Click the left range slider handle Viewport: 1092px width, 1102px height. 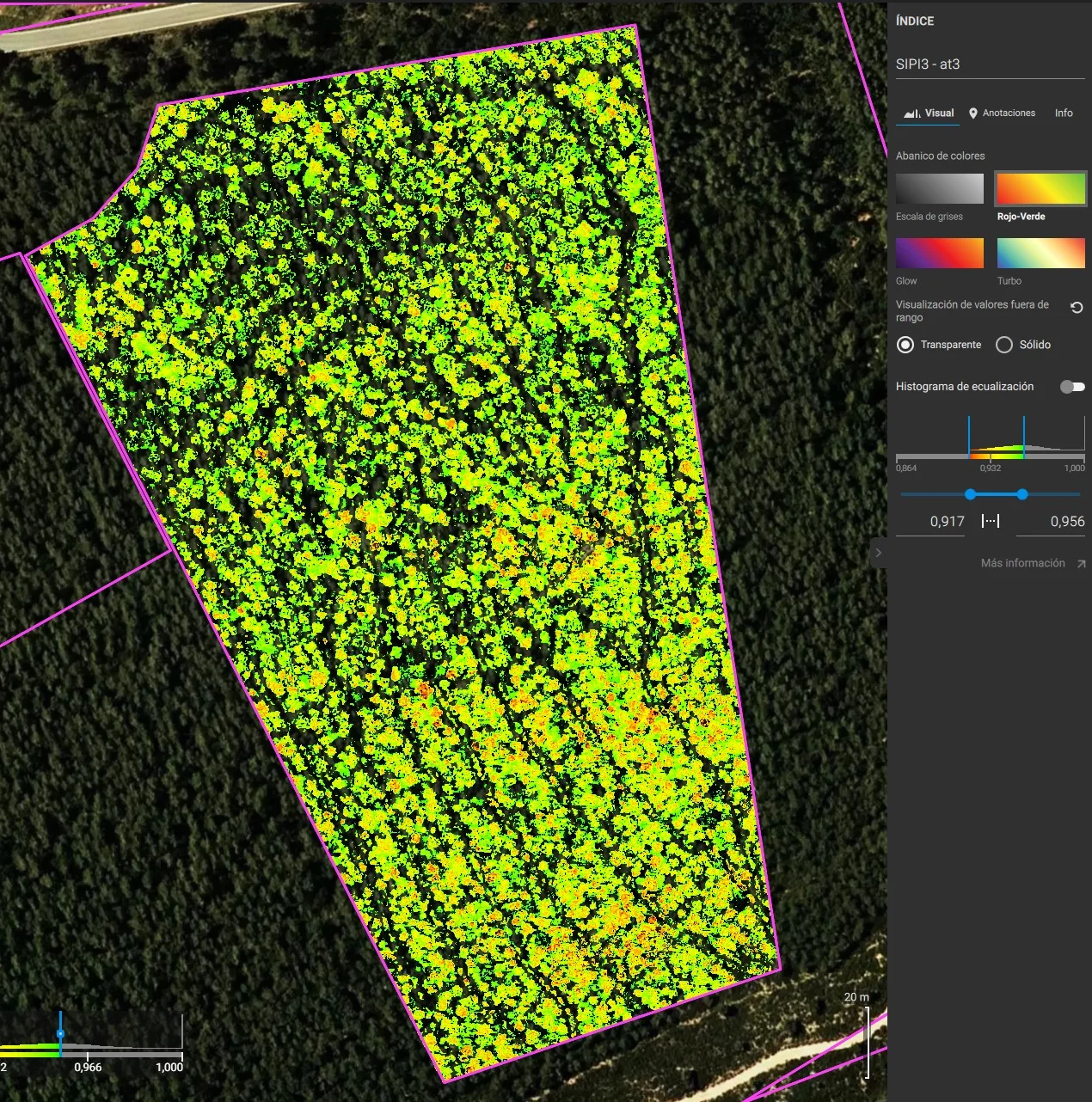tap(971, 494)
